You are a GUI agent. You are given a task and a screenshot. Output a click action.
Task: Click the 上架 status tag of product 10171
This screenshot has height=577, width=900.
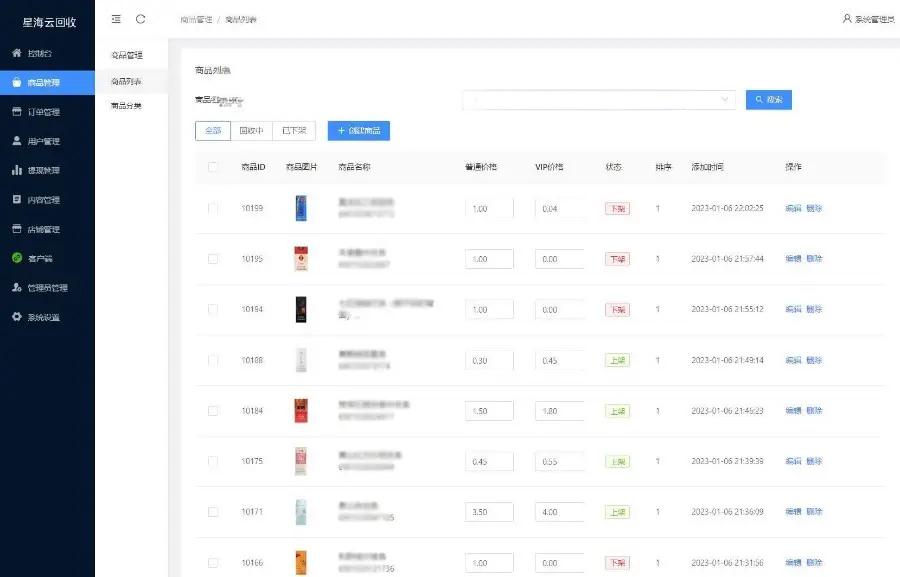click(618, 512)
